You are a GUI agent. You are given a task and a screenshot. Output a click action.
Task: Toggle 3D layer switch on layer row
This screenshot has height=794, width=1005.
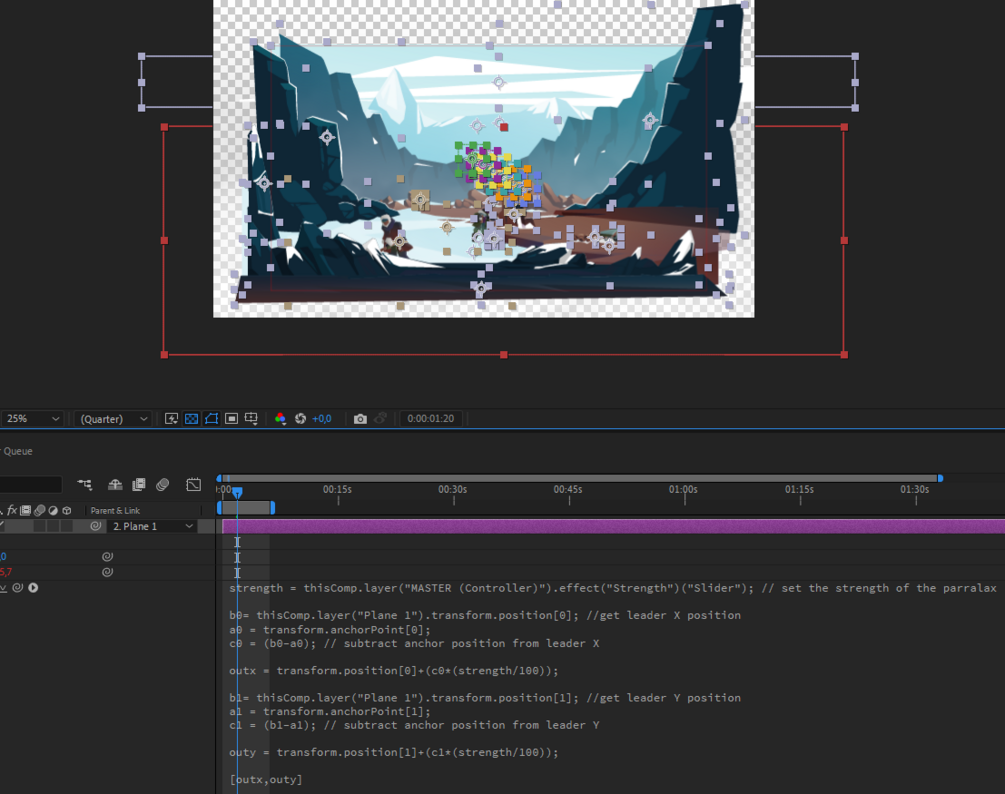point(67,526)
